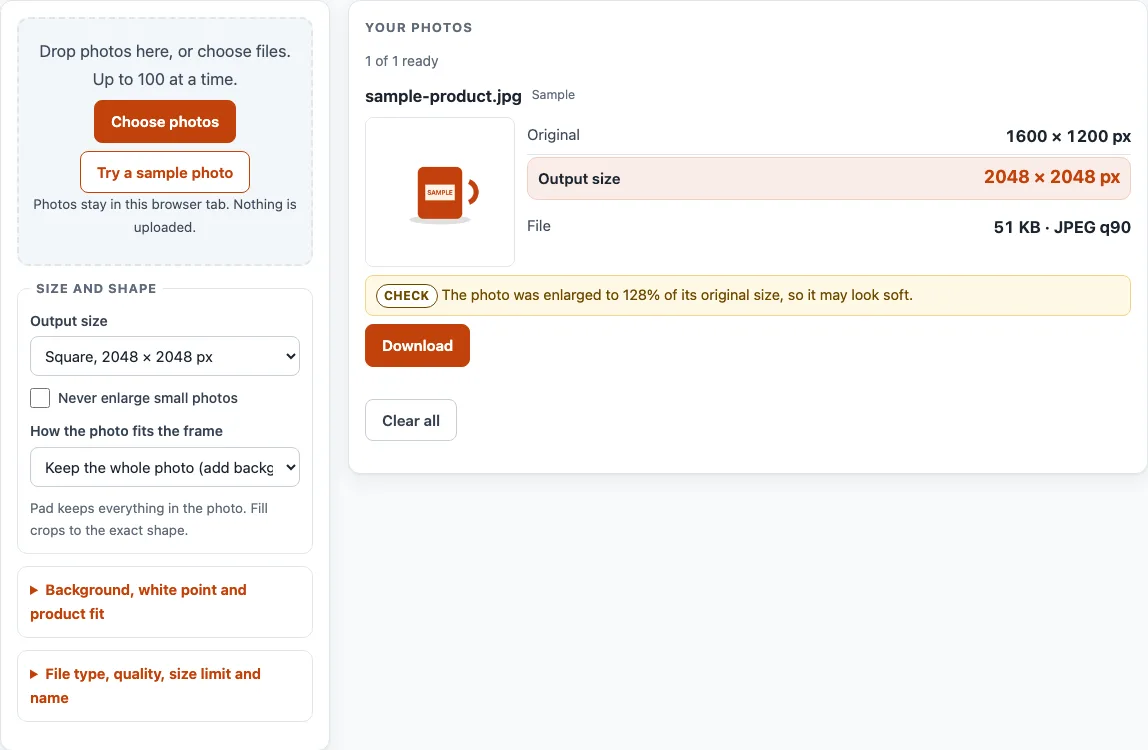Click the Output size highlighted row label

coord(579,179)
